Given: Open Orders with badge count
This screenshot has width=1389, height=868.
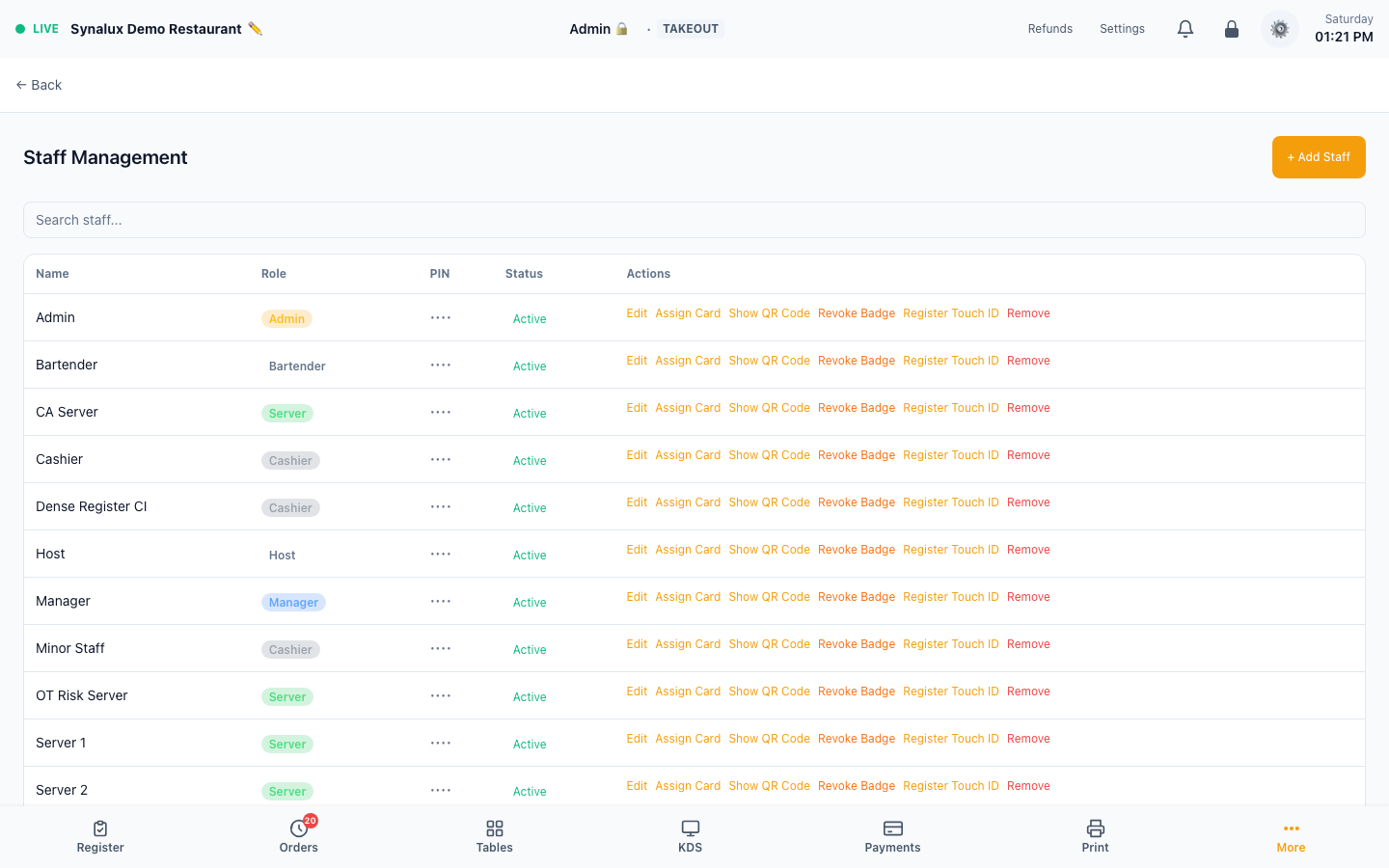Looking at the screenshot, I should pos(299,836).
